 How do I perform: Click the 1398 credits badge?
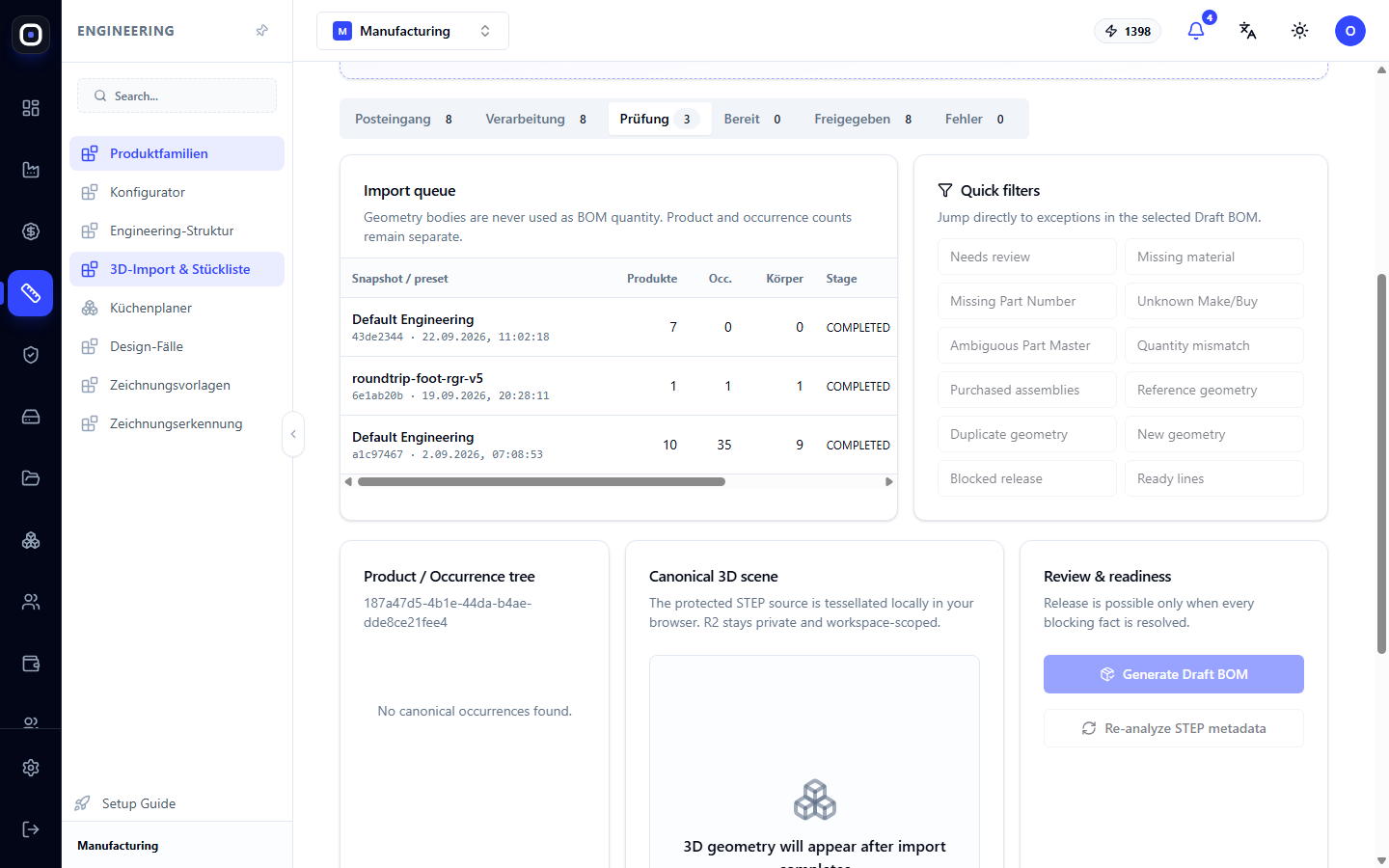coord(1128,31)
